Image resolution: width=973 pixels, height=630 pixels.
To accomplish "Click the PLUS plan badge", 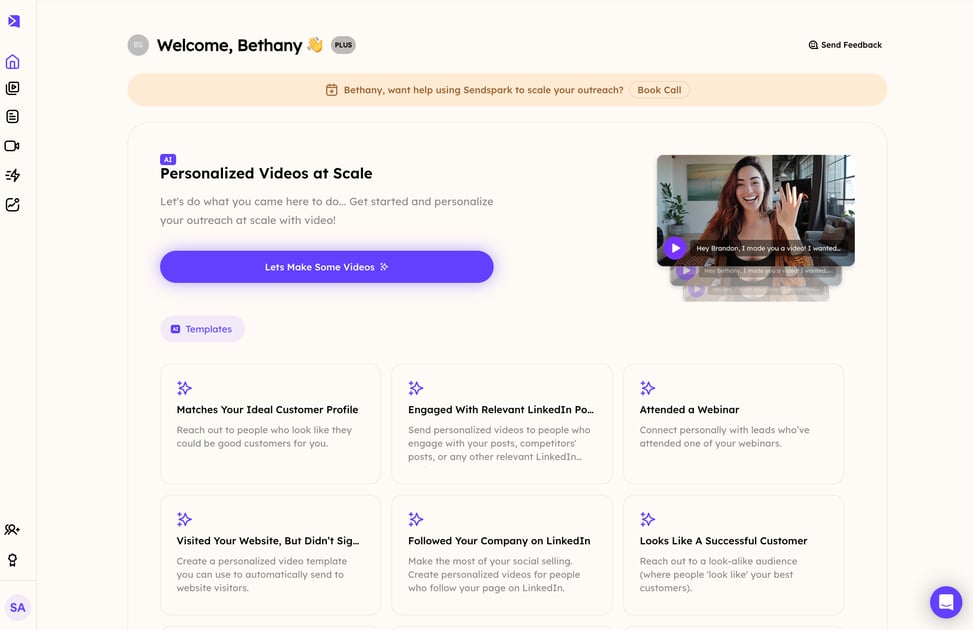I will [343, 45].
